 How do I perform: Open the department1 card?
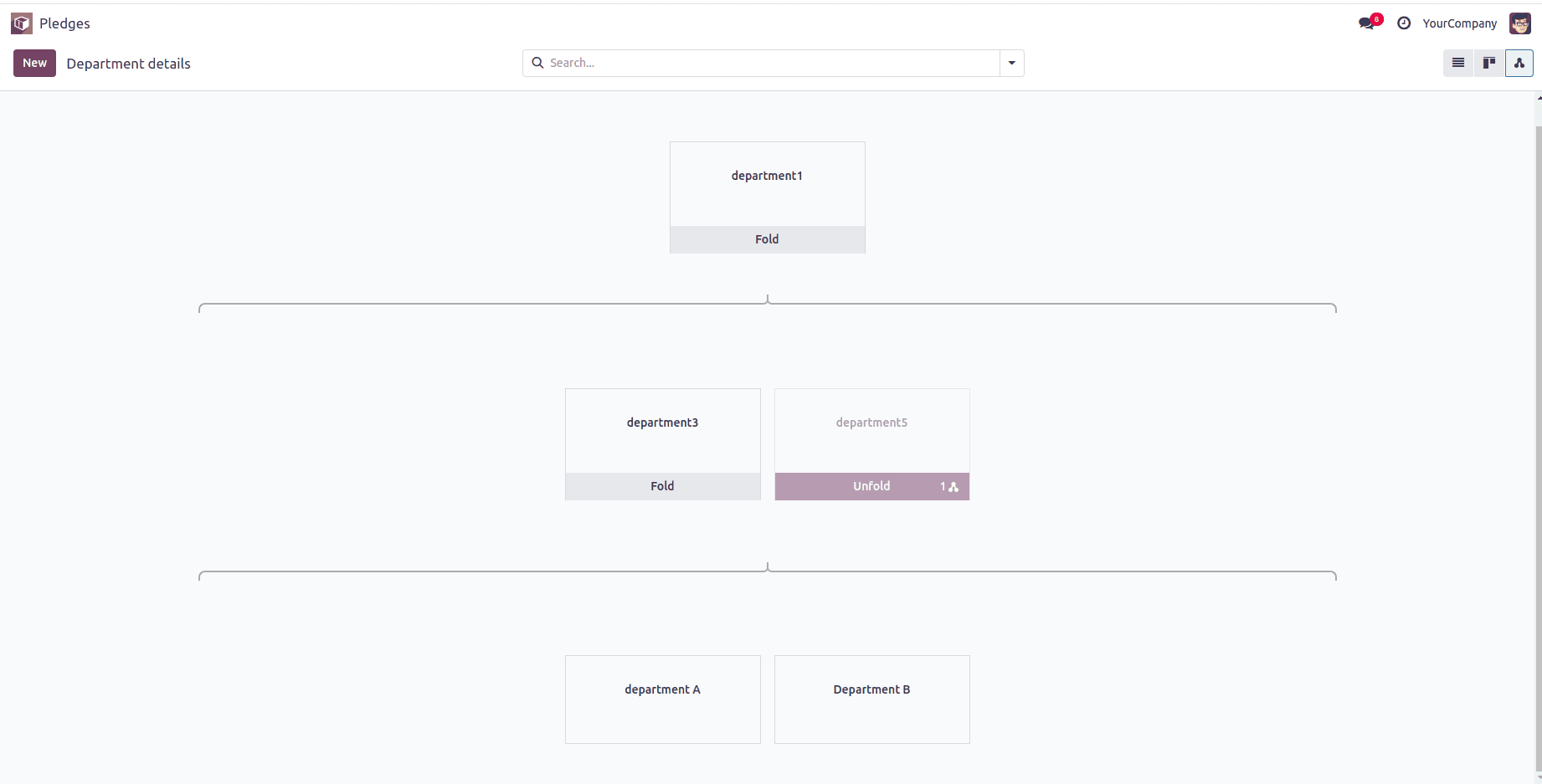pyautogui.click(x=767, y=184)
